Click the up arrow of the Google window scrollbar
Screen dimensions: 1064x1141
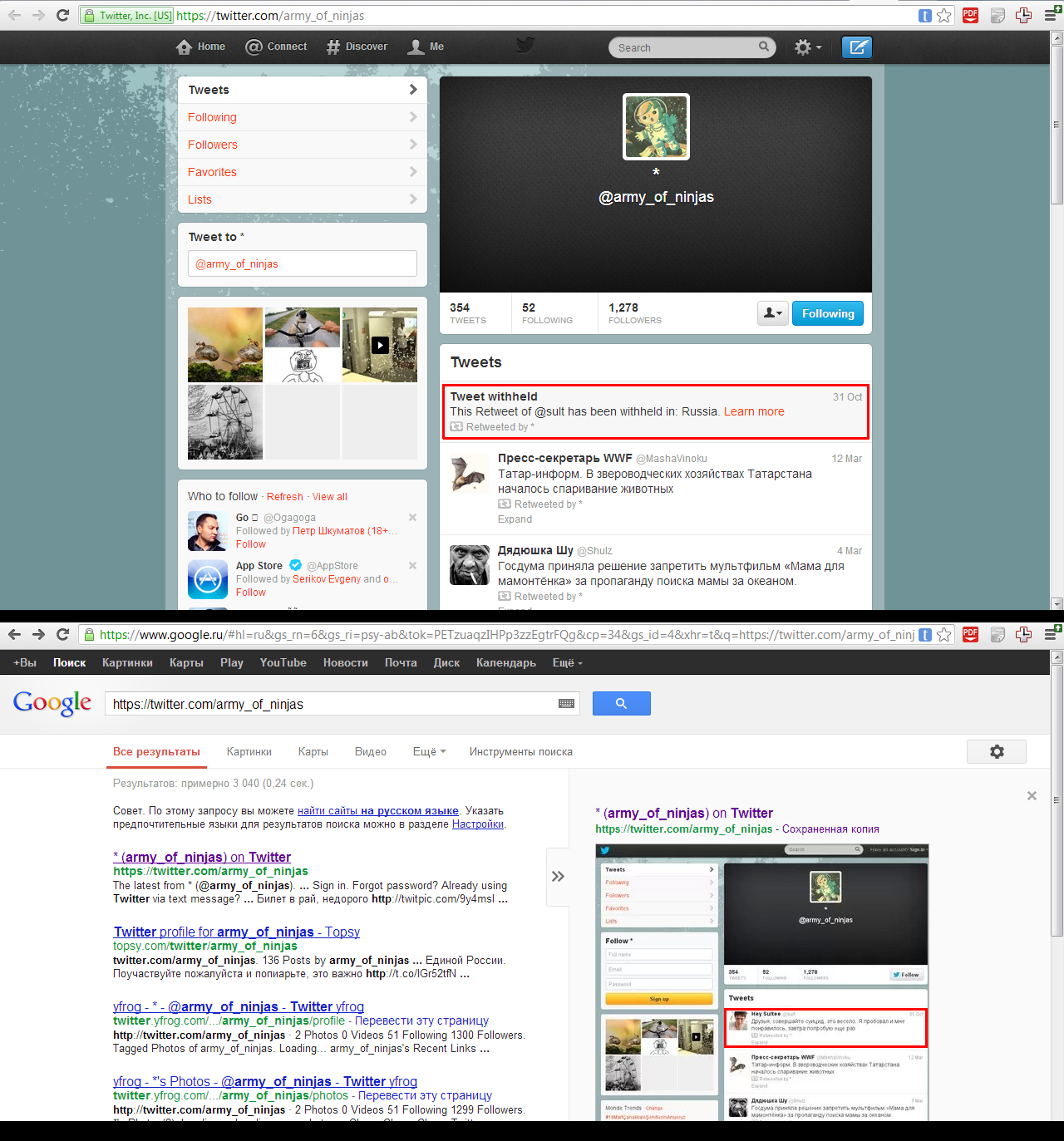point(1057,657)
